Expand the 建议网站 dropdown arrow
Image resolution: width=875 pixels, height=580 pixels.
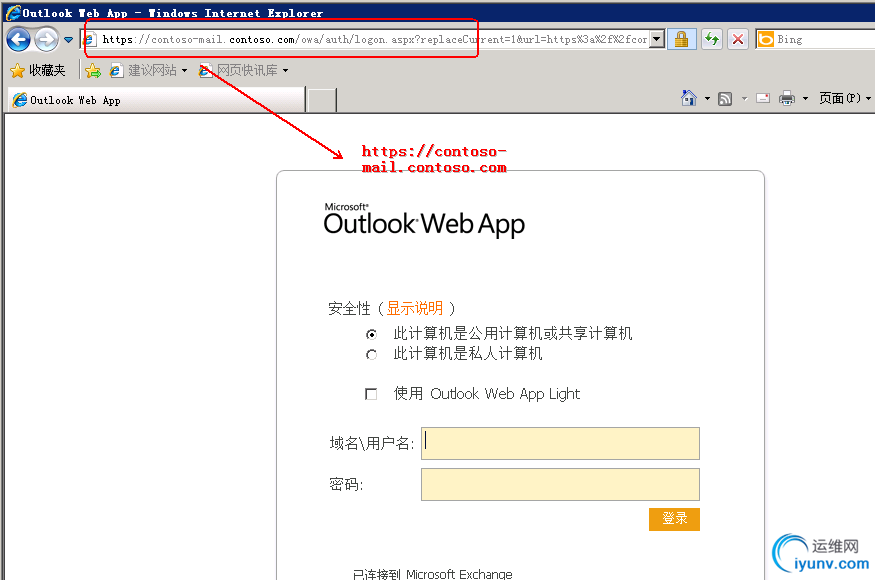[184, 71]
